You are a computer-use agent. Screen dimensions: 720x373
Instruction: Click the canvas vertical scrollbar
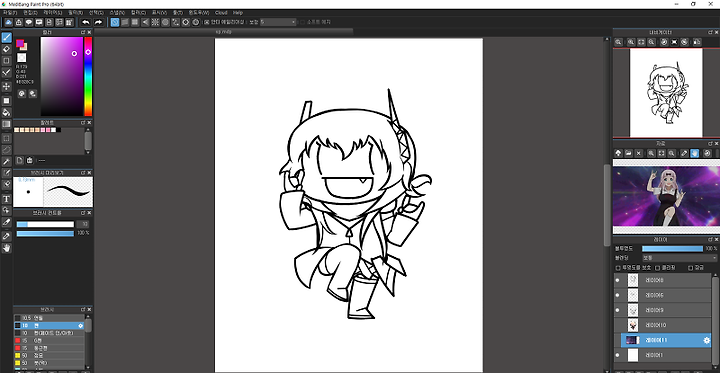tap(608, 206)
